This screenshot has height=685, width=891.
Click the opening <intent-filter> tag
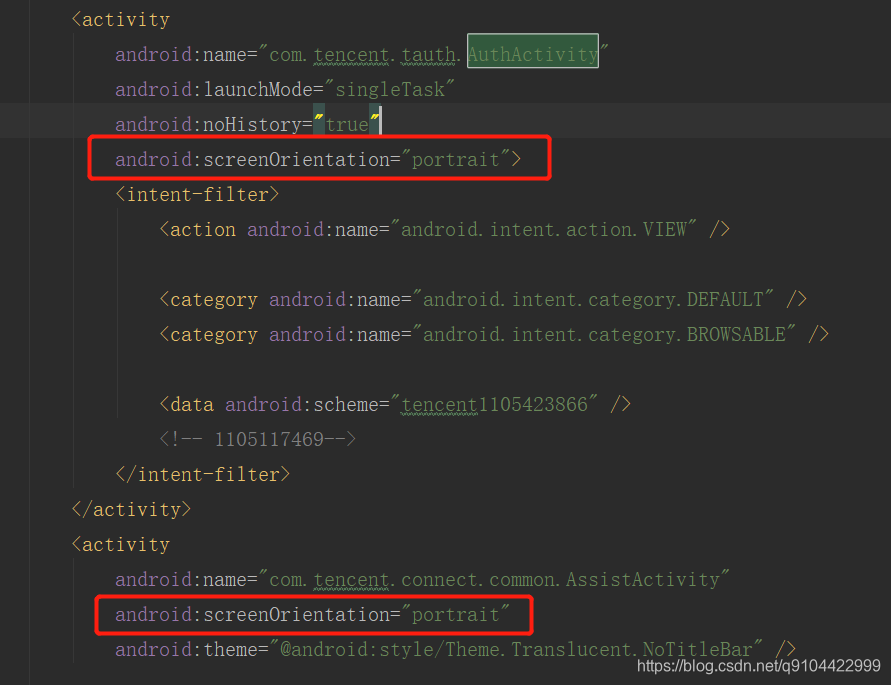[x=197, y=194]
